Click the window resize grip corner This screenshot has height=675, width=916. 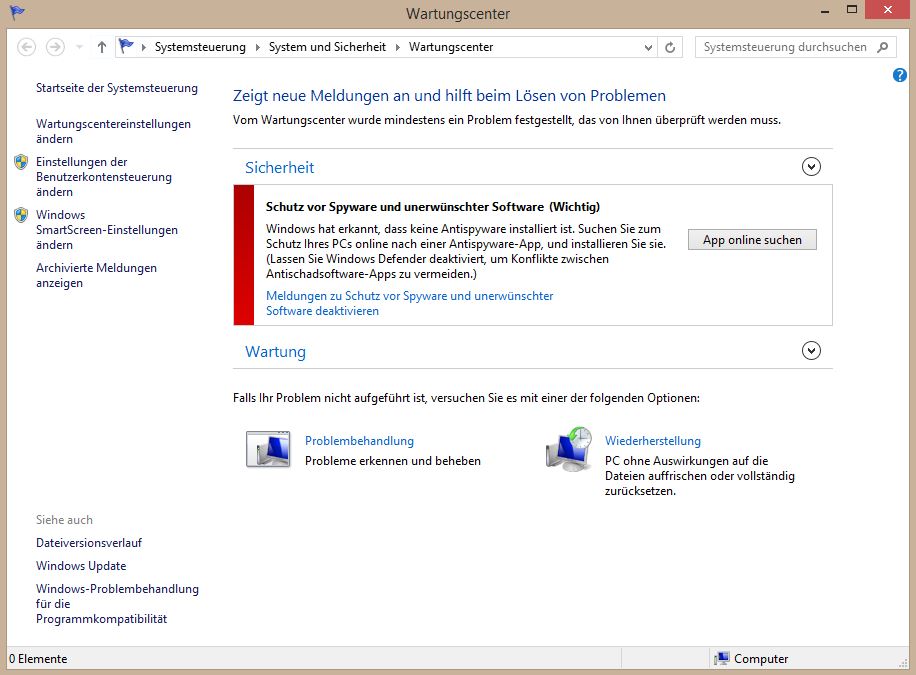coord(903,663)
